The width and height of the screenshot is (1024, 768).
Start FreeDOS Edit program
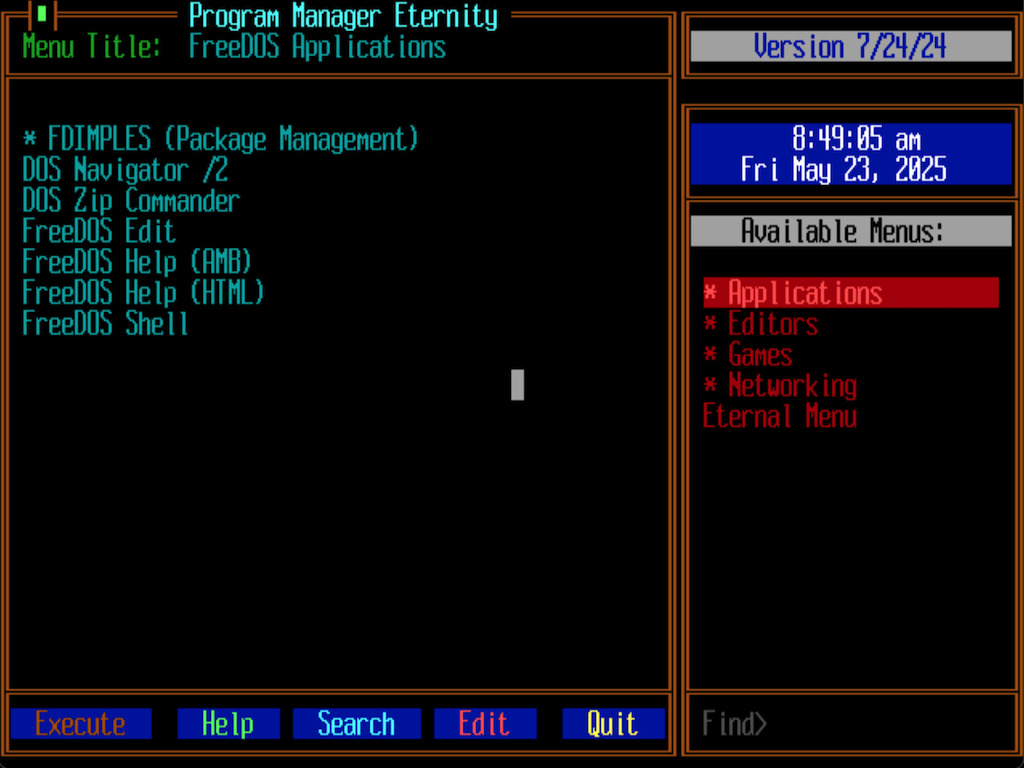99,232
